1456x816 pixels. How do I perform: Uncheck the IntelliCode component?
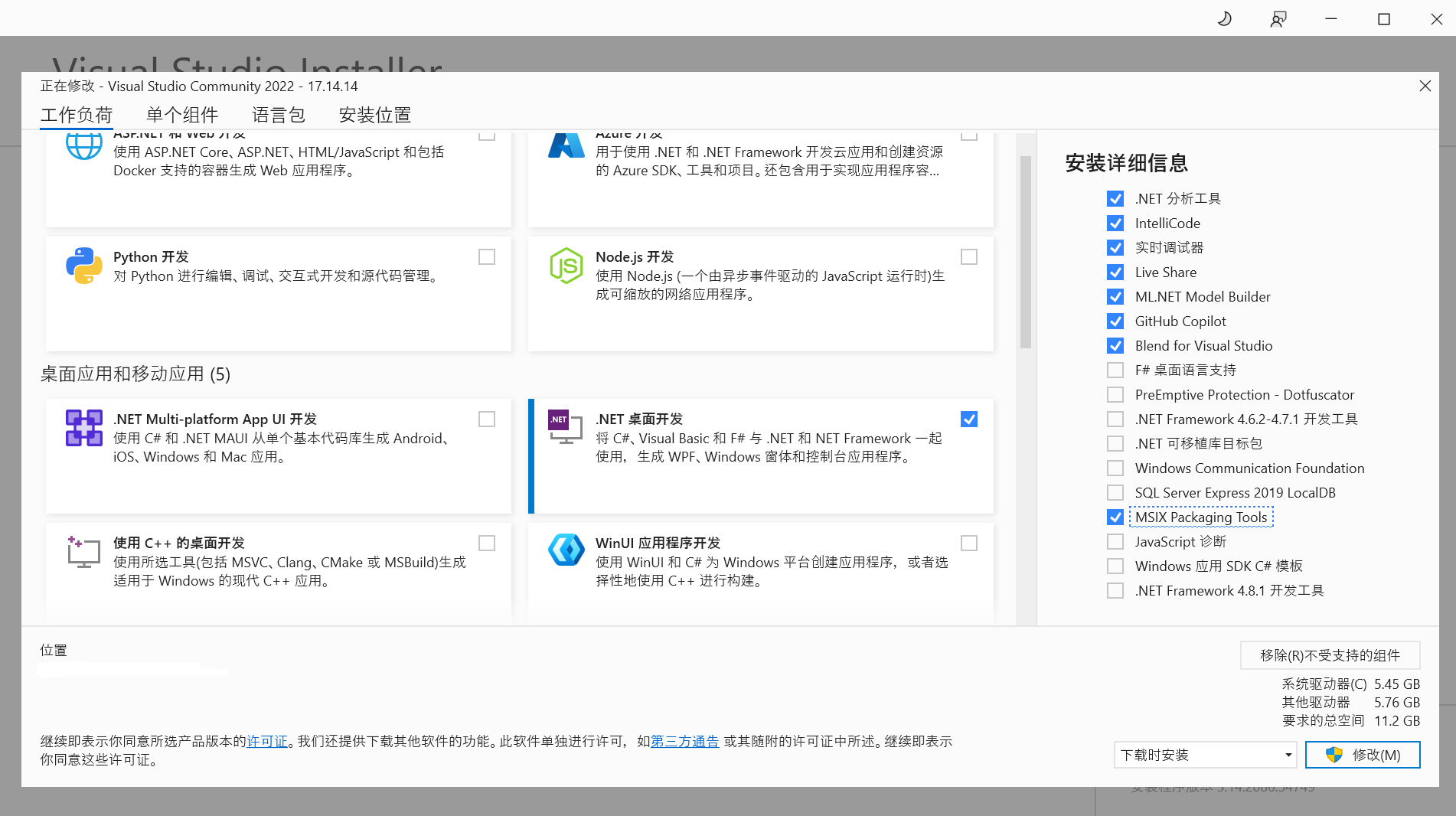tap(1115, 224)
